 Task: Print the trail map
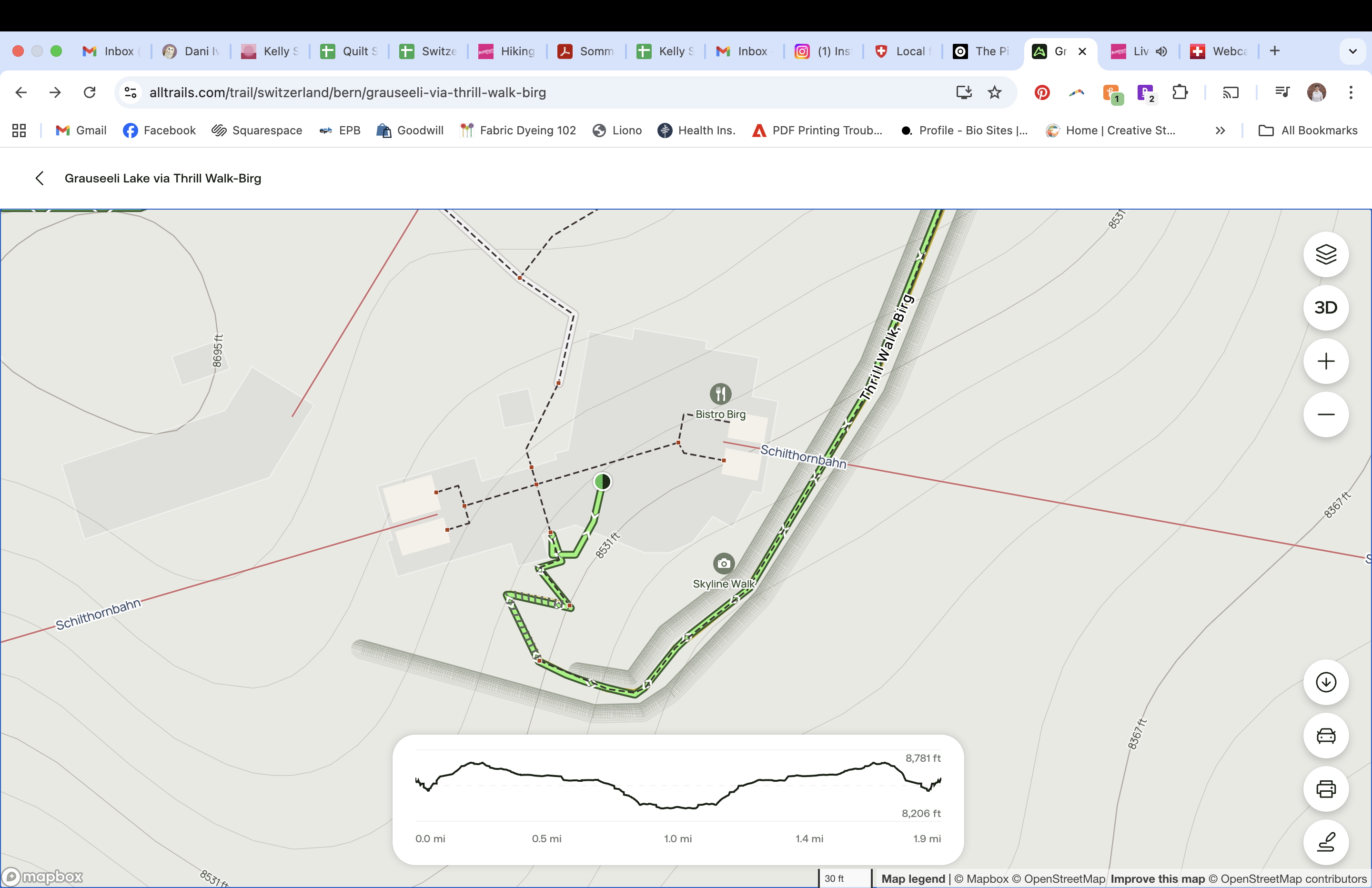click(x=1325, y=789)
